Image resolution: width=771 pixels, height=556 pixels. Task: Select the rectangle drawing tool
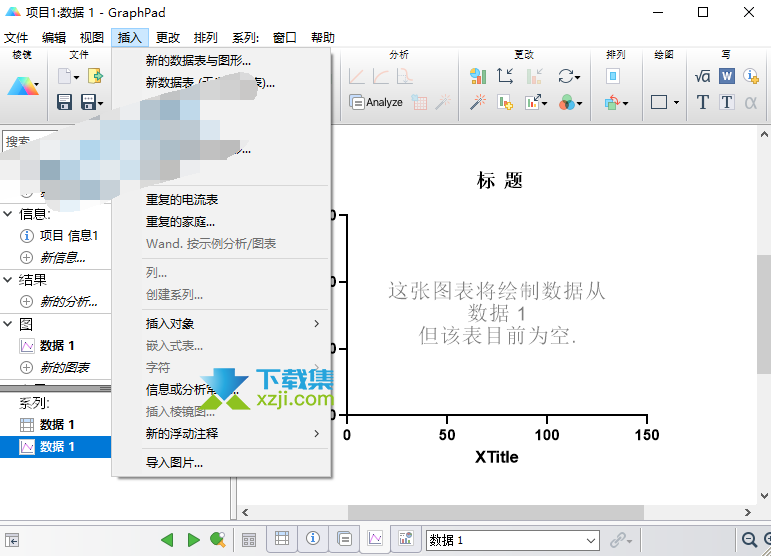tap(659, 102)
